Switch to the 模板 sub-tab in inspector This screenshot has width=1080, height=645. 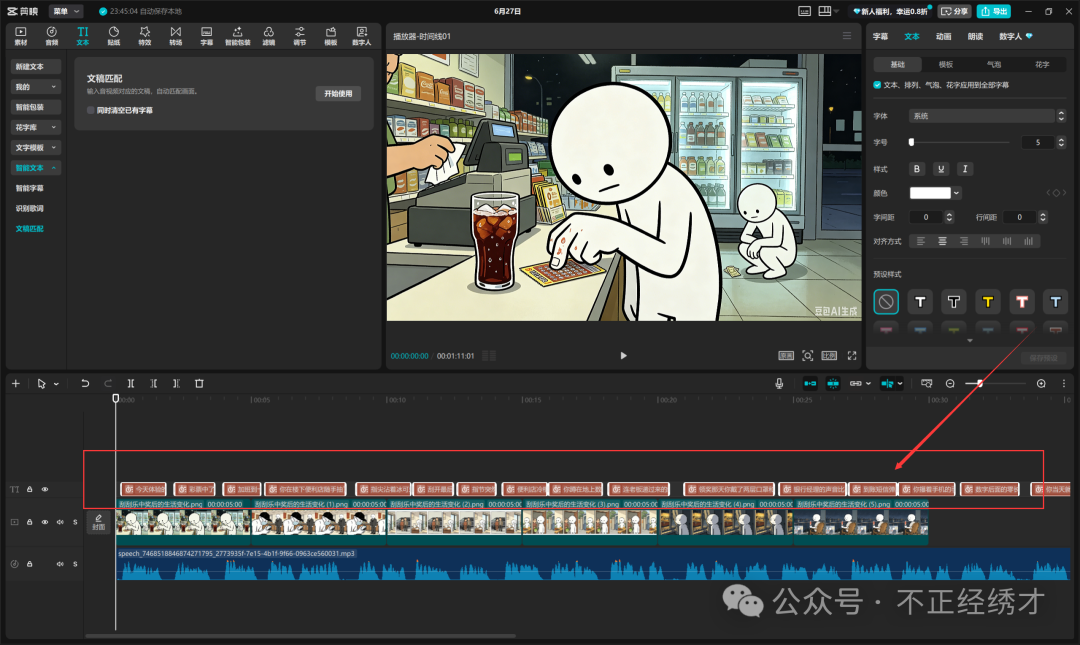point(946,65)
